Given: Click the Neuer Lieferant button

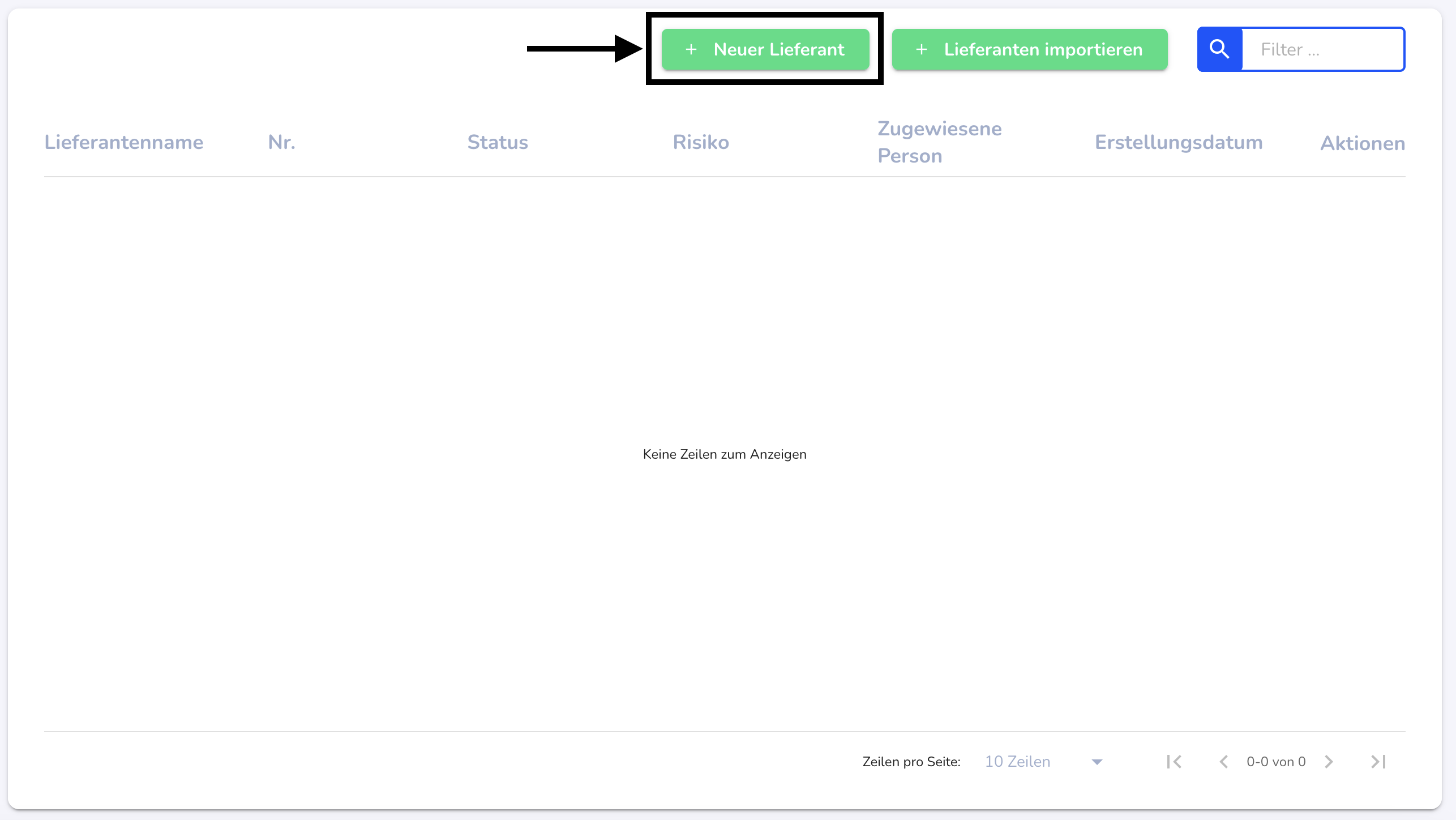Looking at the screenshot, I should pyautogui.click(x=765, y=49).
